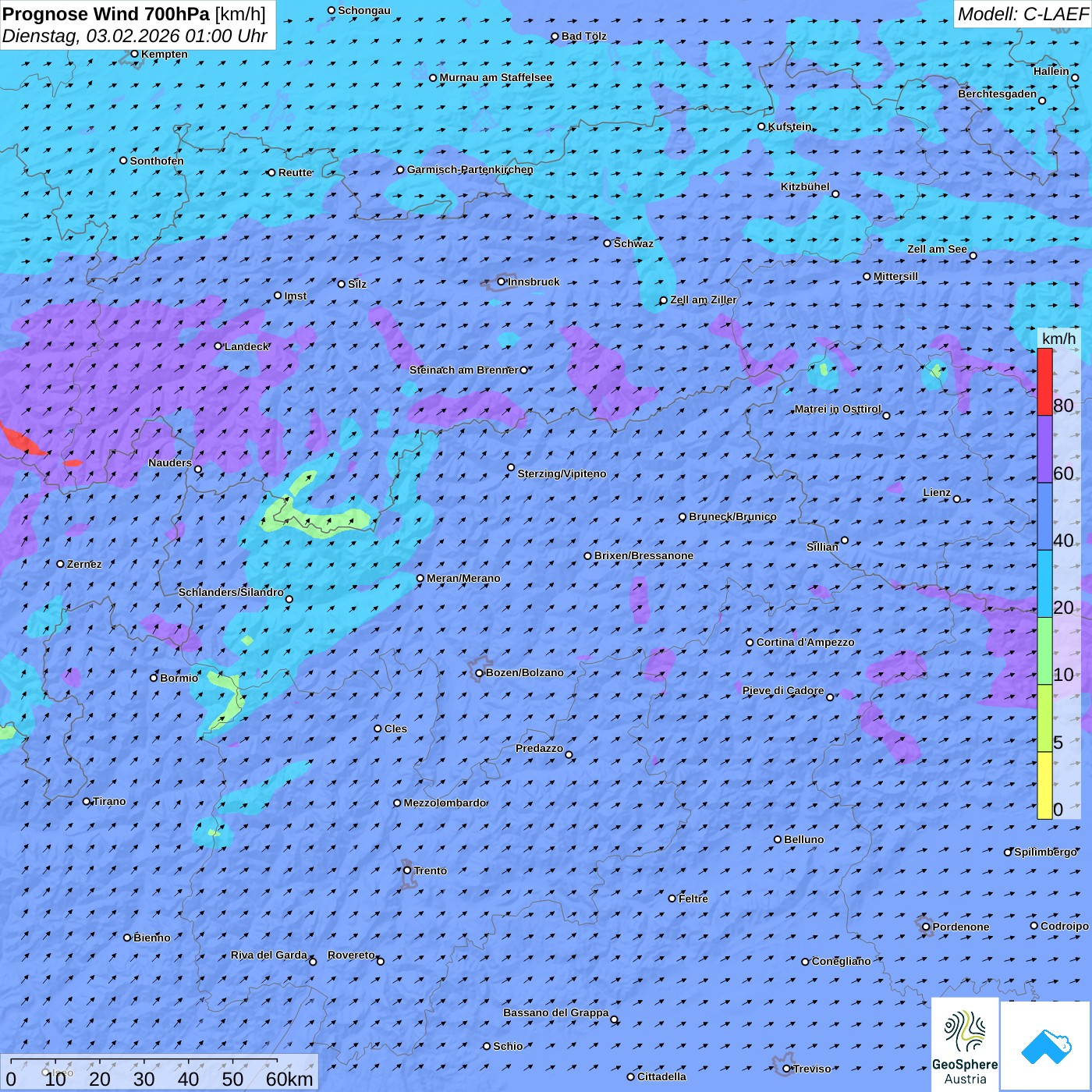The width and height of the screenshot is (1092, 1092).
Task: Click the 'Schlanders/Silandro' label
Action: tap(231, 592)
